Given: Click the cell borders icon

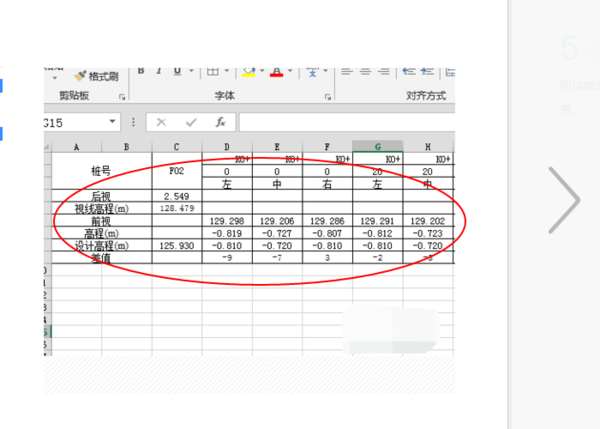Looking at the screenshot, I should pos(213,72).
